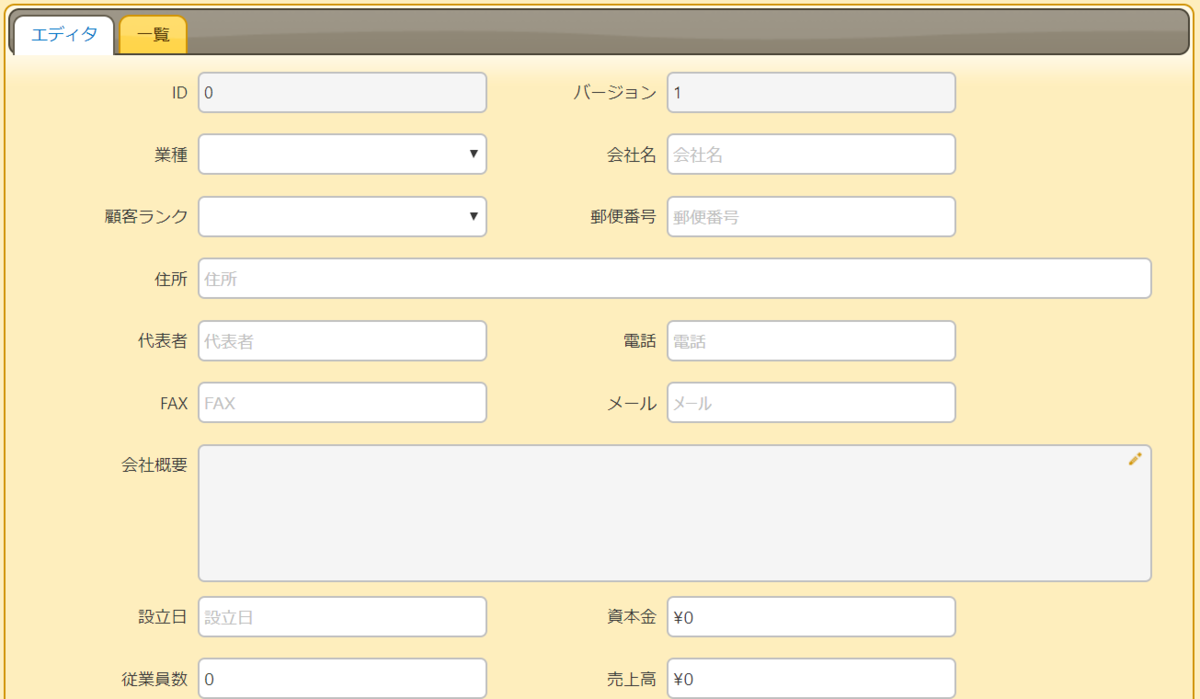Click the 設立日 label text

(163, 617)
